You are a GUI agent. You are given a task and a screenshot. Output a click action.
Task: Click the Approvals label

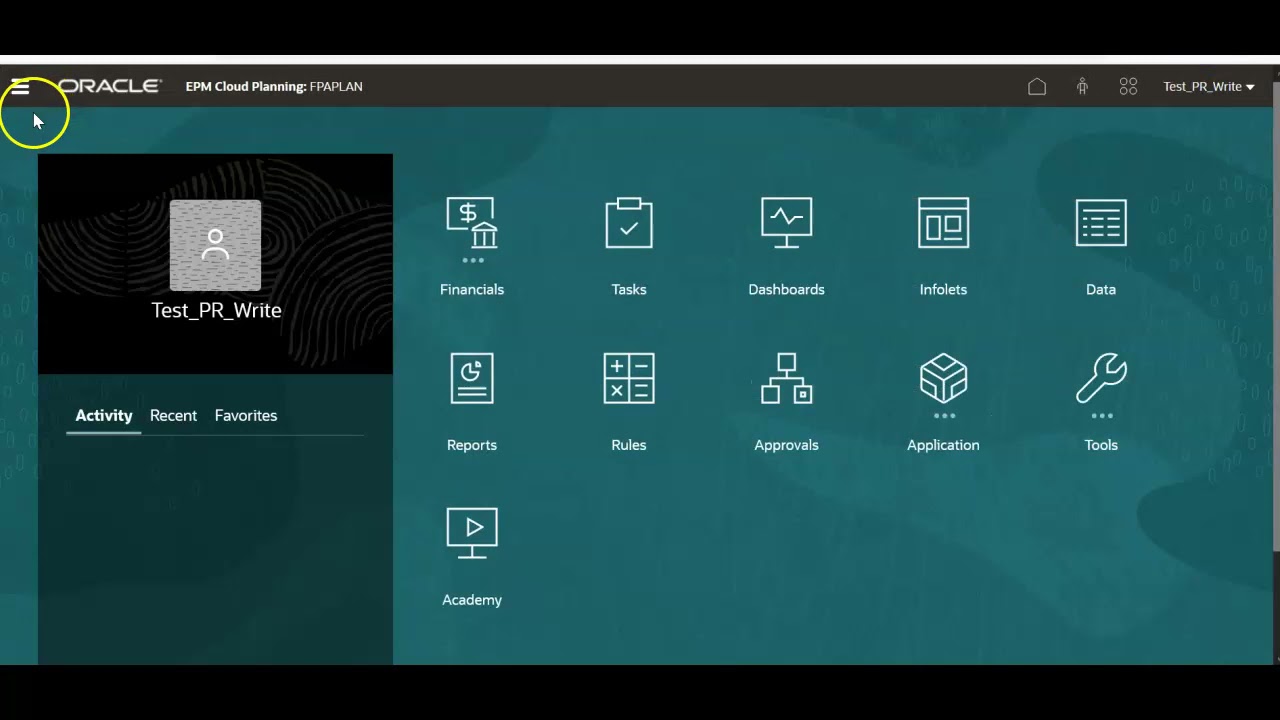point(786,445)
